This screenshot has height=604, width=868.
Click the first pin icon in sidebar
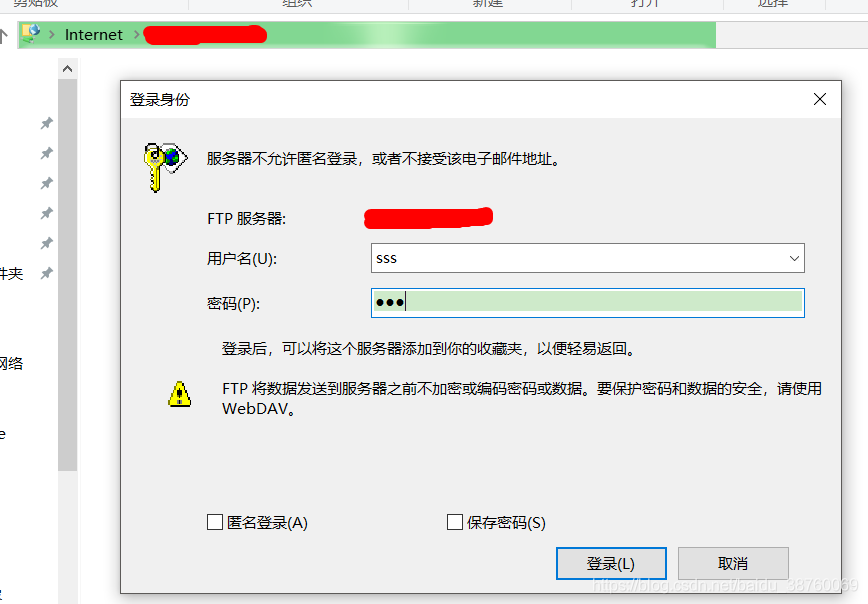(46, 123)
